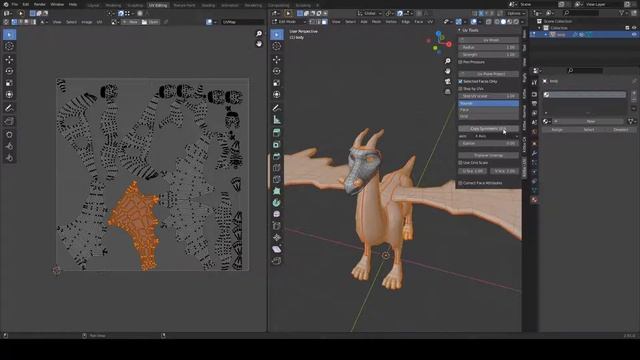Open the outliner filter dropdown
The image size is (640, 360).
(x=624, y=13)
